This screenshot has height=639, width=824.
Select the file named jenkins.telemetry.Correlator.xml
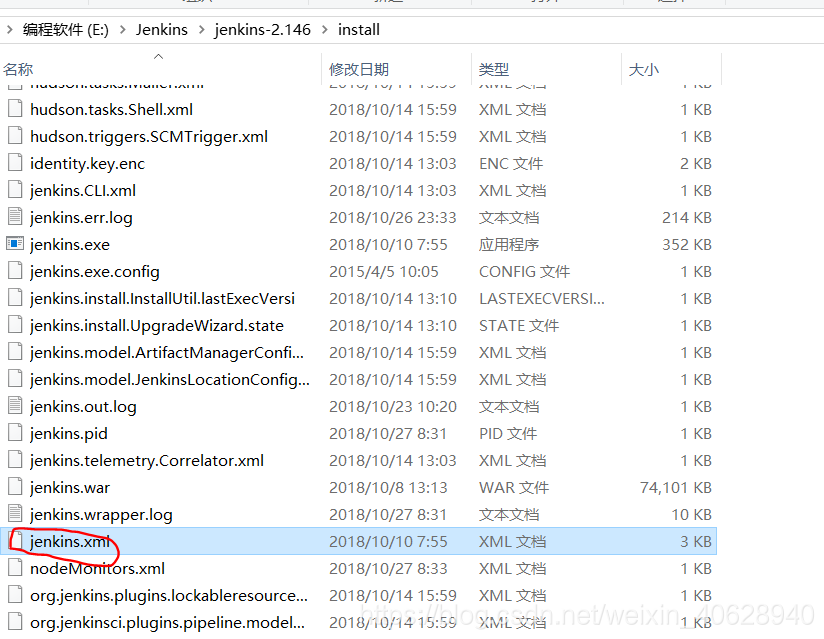[147, 460]
